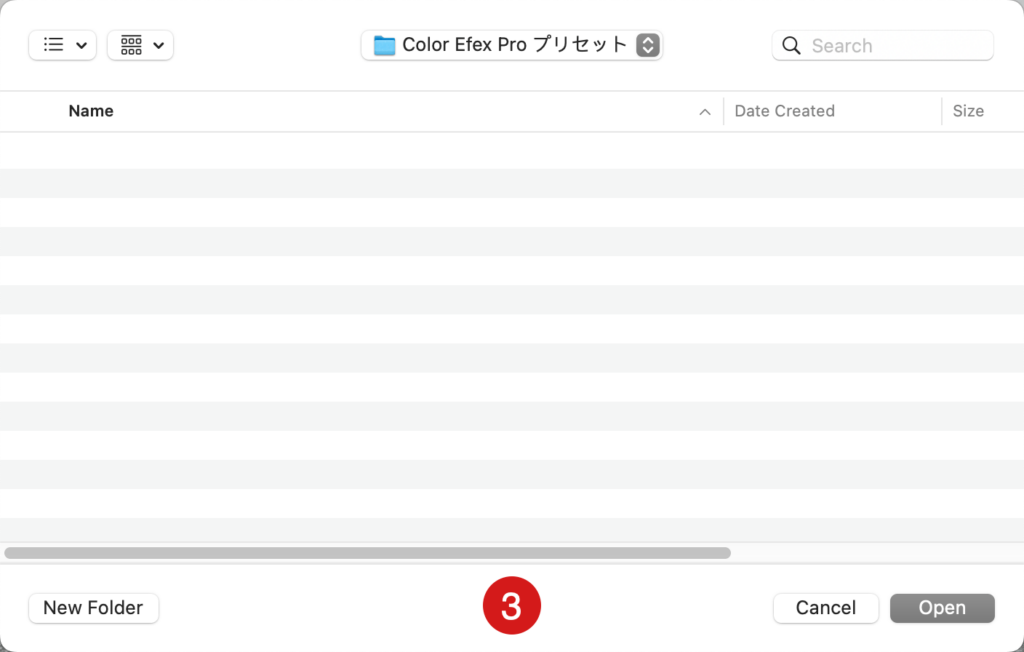Click the list view icon in toolbar
This screenshot has height=652, width=1024.
pyautogui.click(x=54, y=44)
